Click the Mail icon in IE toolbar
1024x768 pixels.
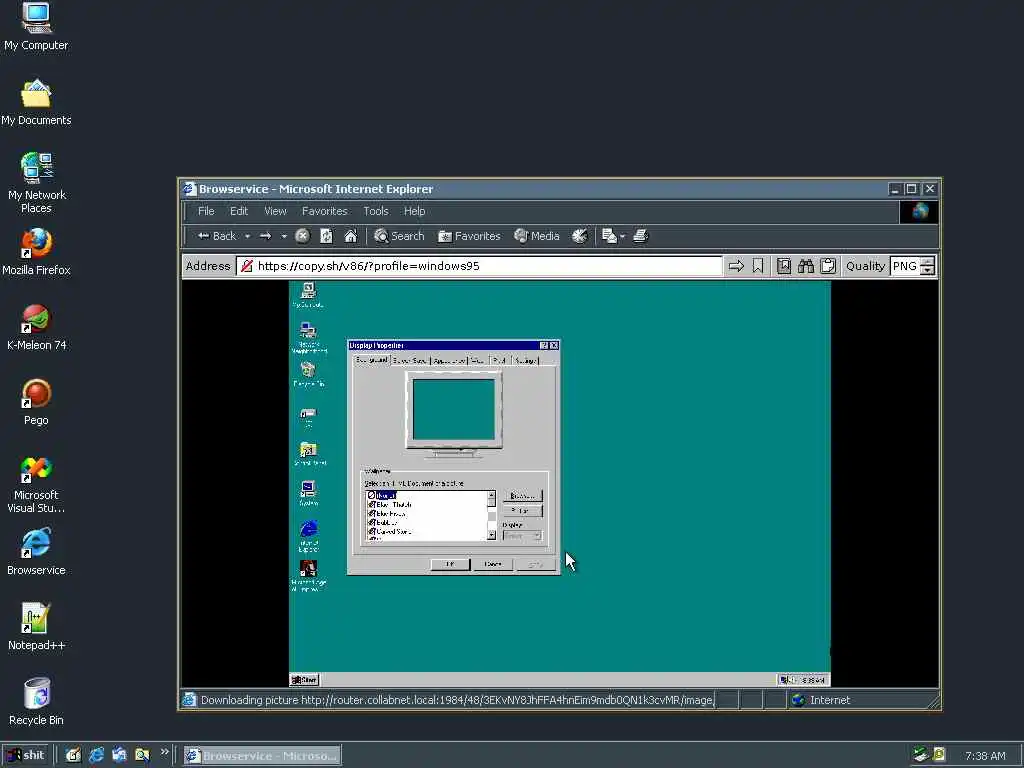click(609, 236)
